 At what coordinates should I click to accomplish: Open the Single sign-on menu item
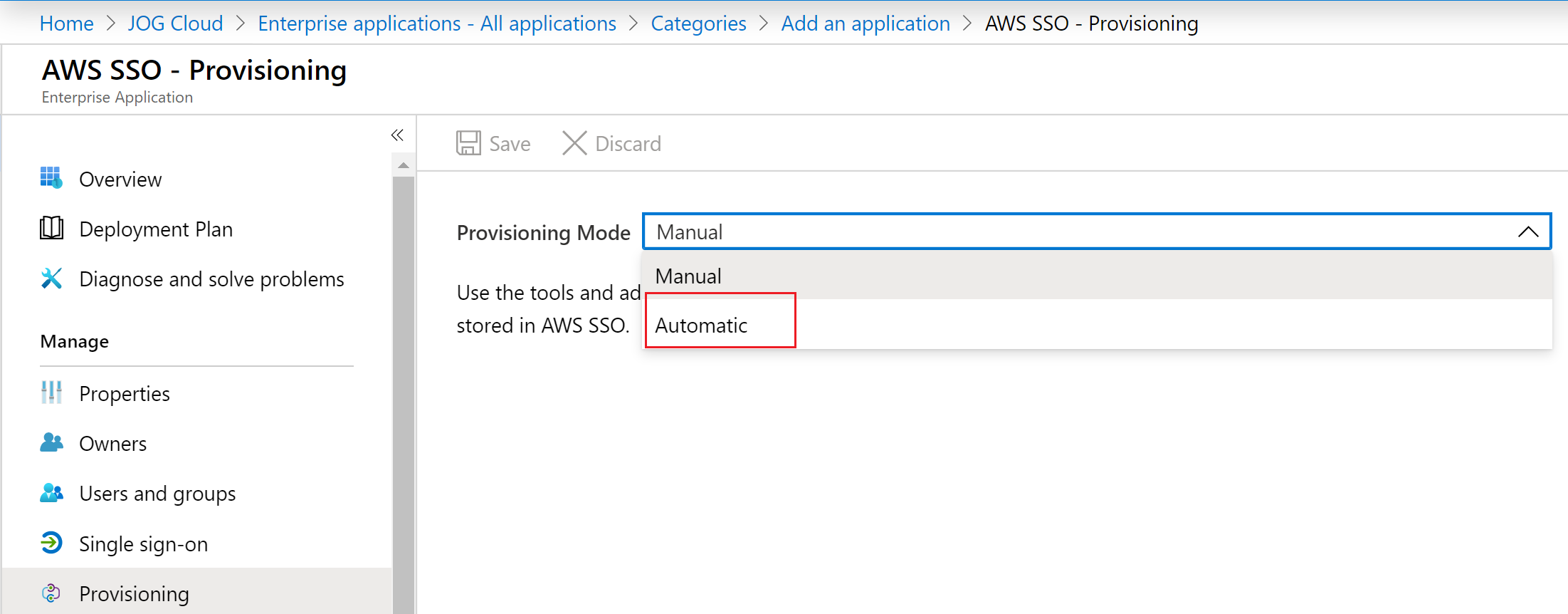click(143, 544)
